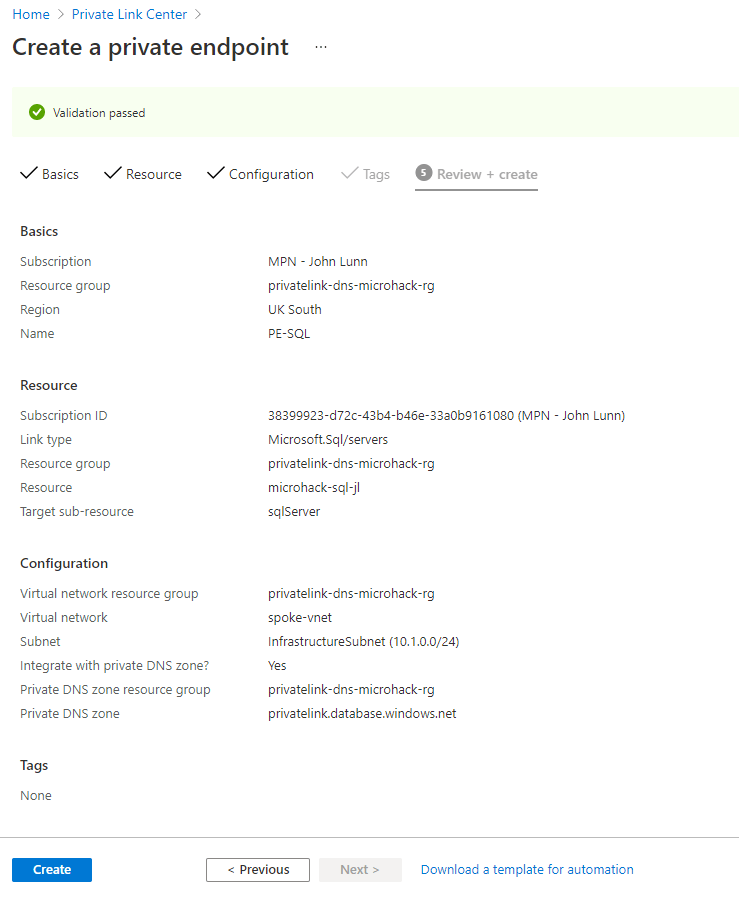Open Private Link Center breadcrumb

click(129, 14)
